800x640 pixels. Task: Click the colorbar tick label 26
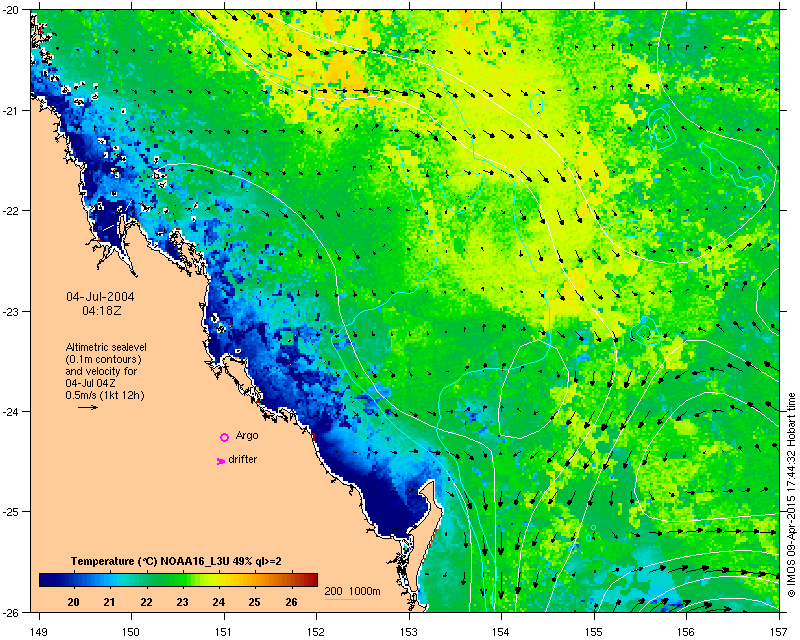(x=291, y=602)
